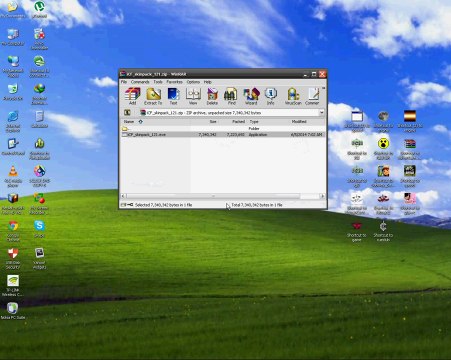Select uTorrent desktop icon
The height and width of the screenshot is (360, 451).
[x=39, y=9]
